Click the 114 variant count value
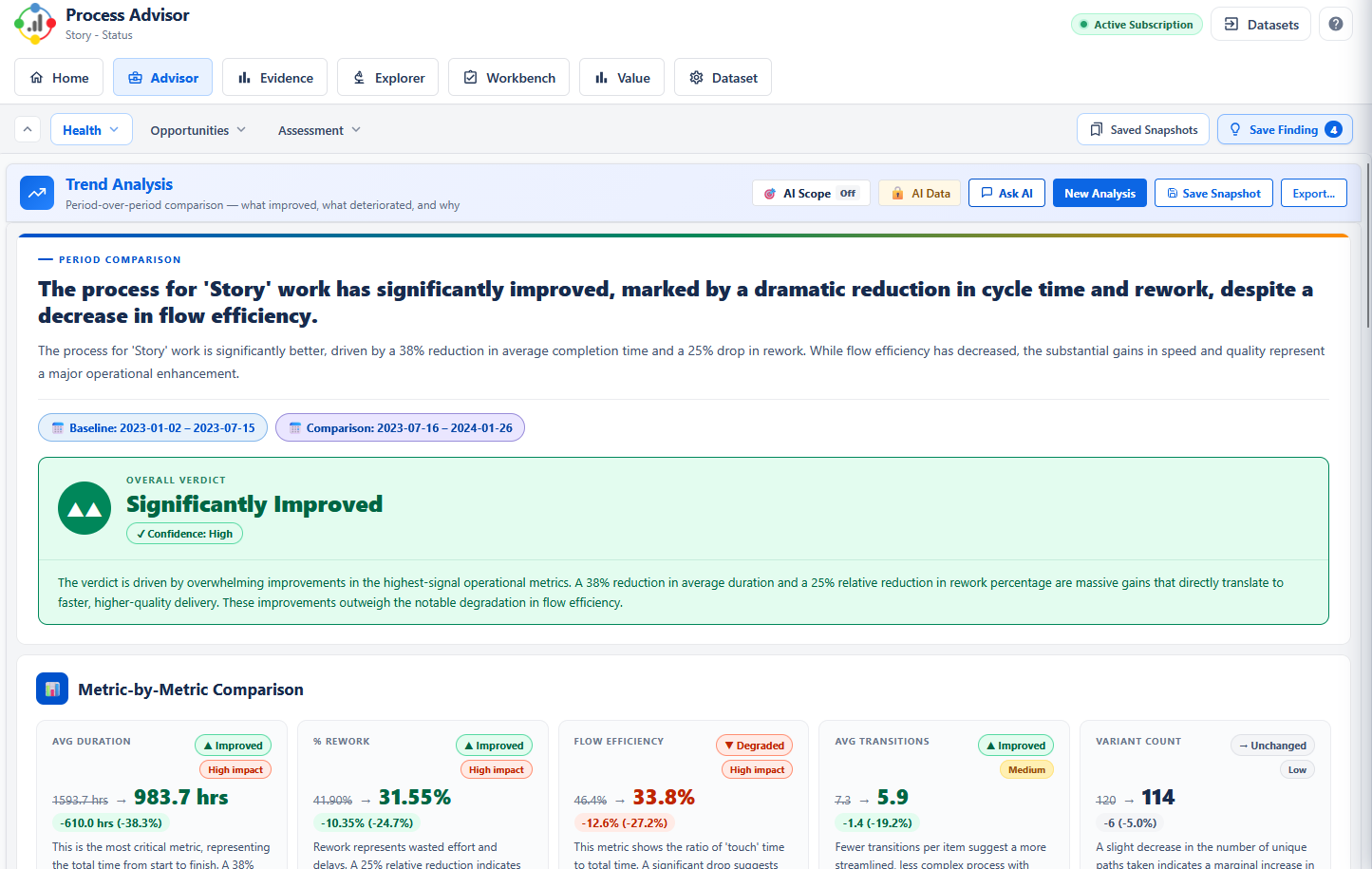This screenshot has height=869, width=1372. point(1158,797)
